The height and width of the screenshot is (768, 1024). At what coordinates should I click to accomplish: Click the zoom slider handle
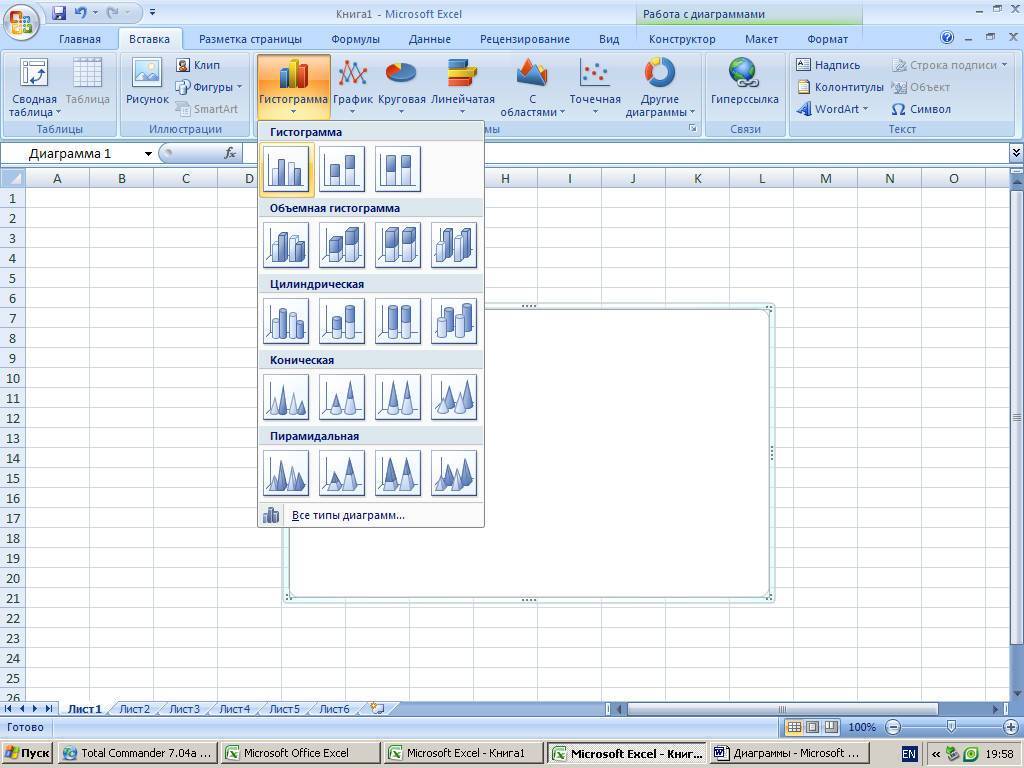[951, 726]
